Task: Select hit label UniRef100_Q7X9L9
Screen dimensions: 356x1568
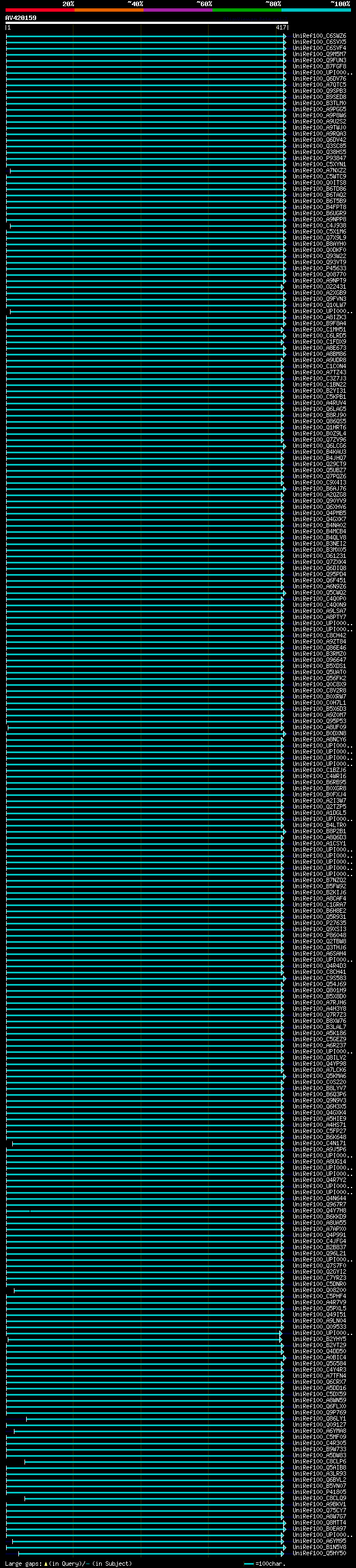Action: pyautogui.click(x=319, y=238)
